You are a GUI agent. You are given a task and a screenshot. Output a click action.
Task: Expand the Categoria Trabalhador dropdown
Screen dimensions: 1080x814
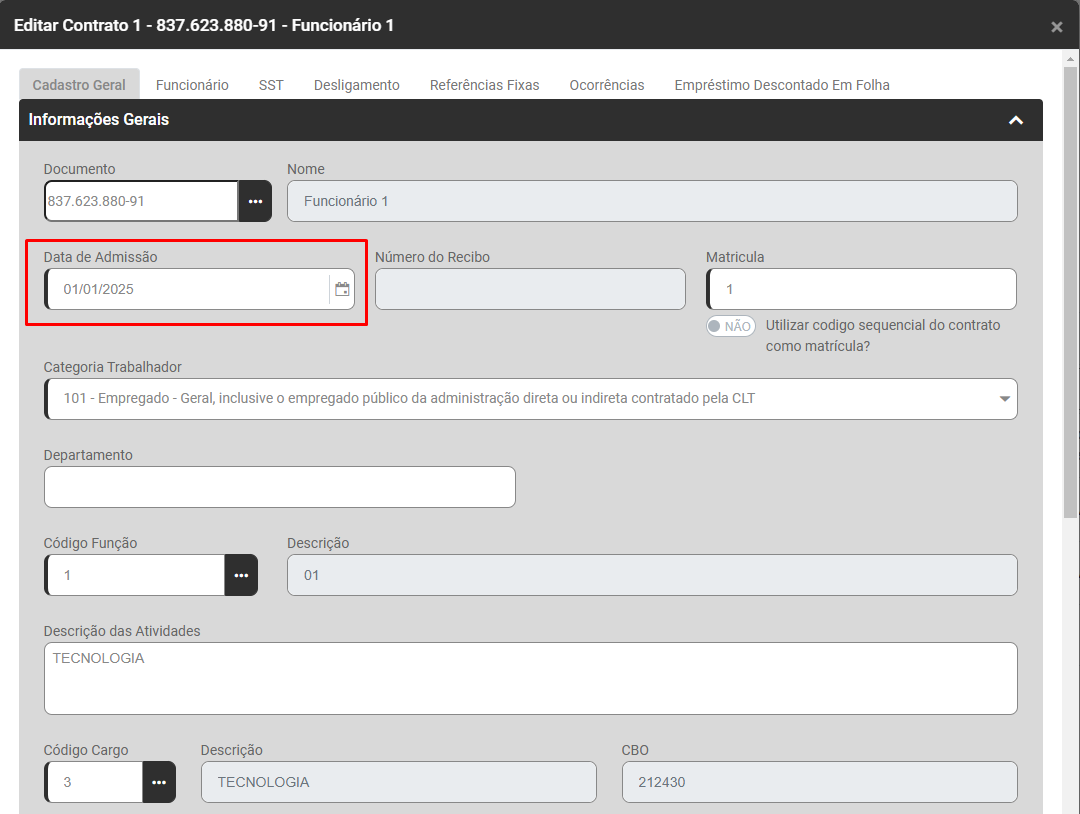[x=1004, y=399]
